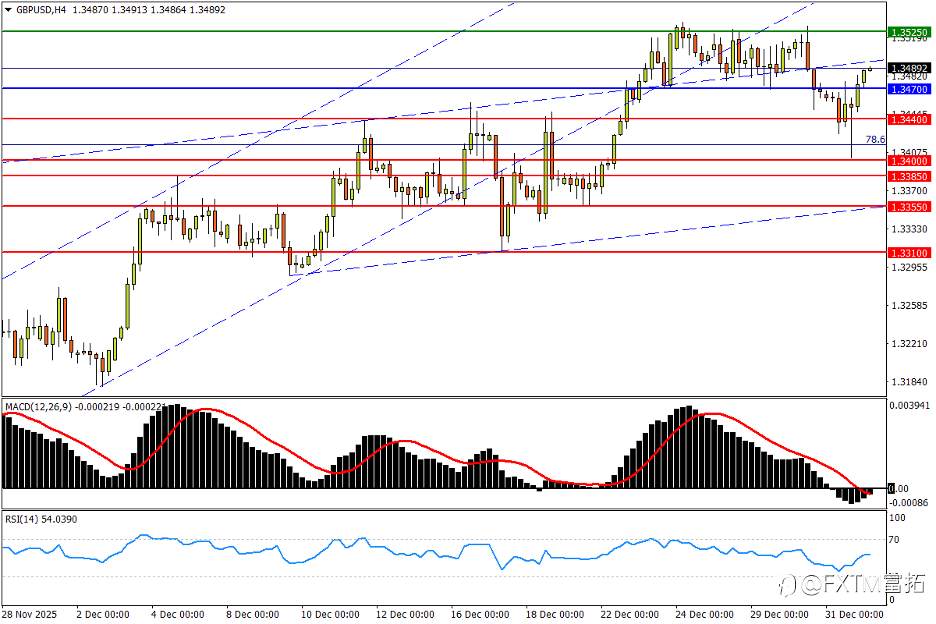The width and height of the screenshot is (936, 624).
Task: Click the RSI 70 level scale label
Action: coord(894,540)
